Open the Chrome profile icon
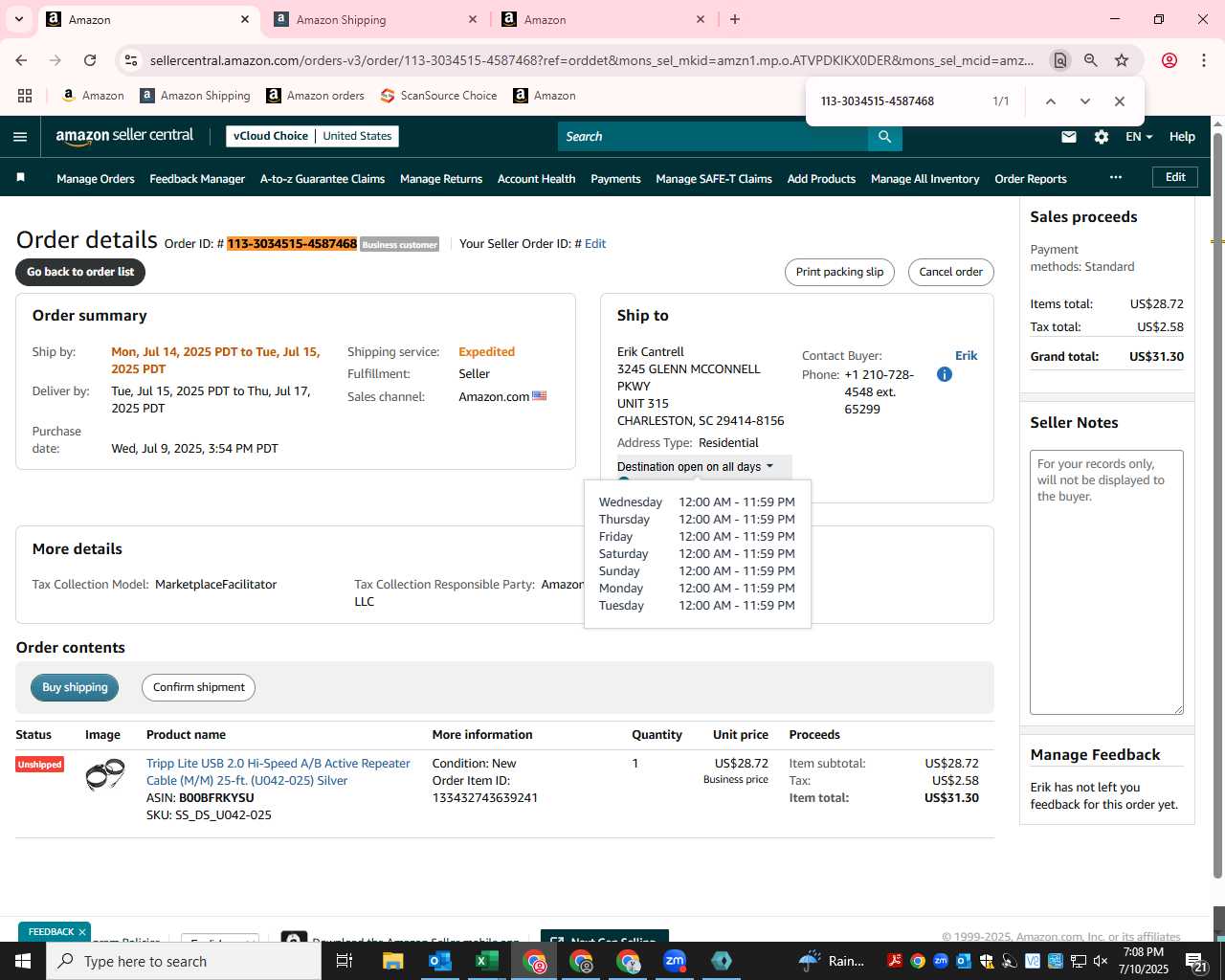Screen dimensions: 1225x980 [1169, 60]
